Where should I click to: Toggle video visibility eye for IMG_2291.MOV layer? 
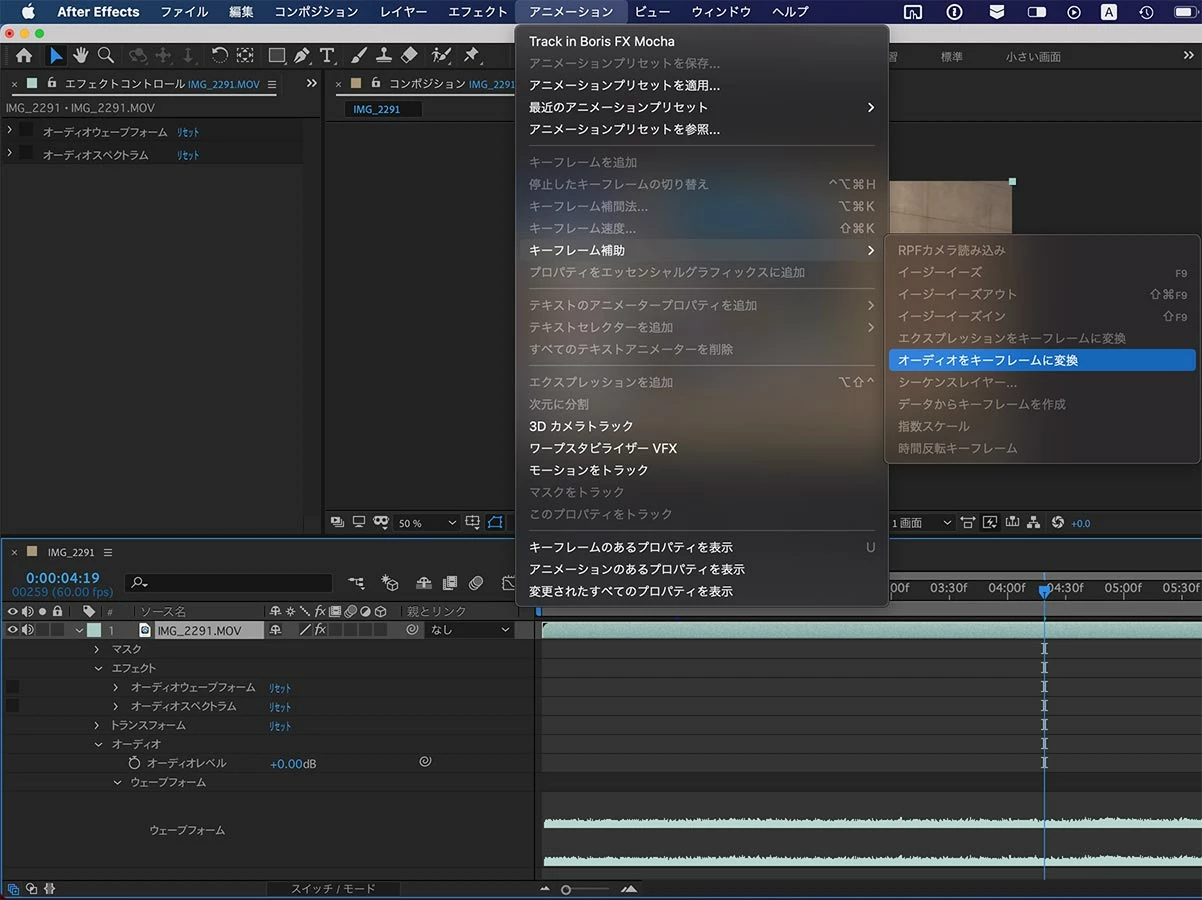[13, 630]
